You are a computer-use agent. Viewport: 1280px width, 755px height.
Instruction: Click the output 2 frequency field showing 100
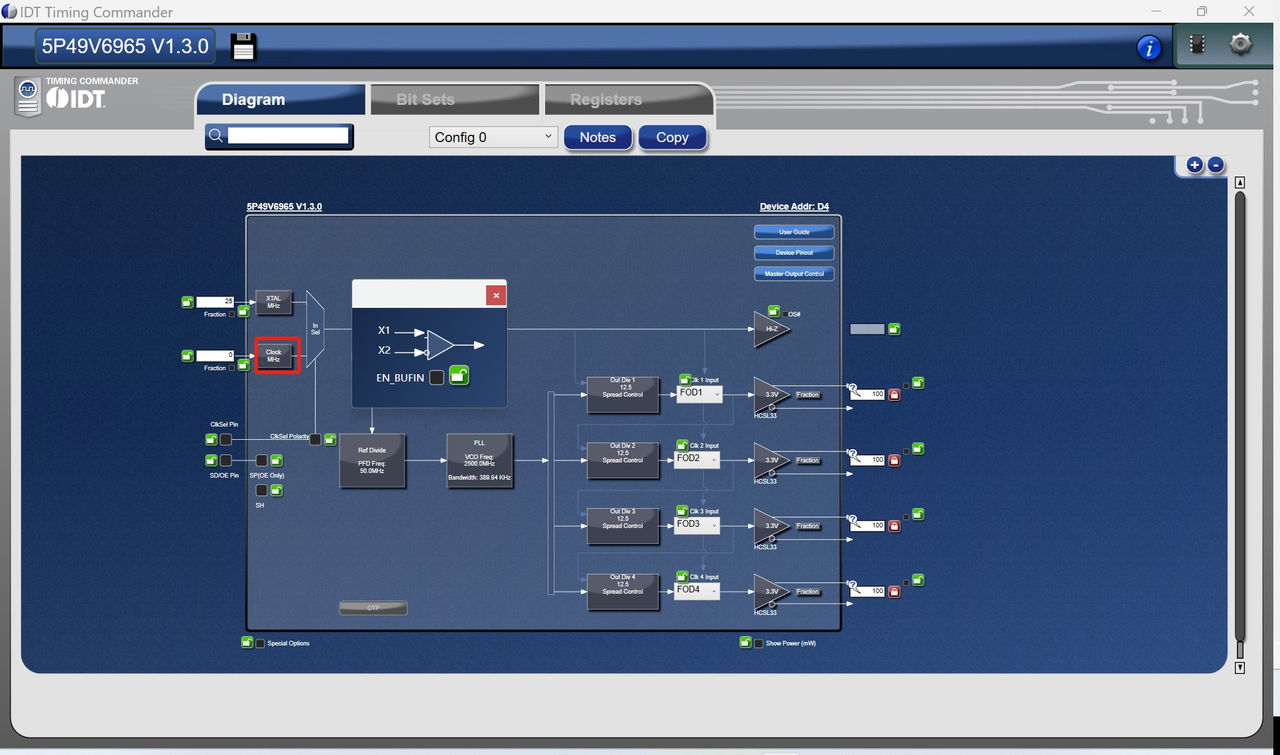pos(868,460)
